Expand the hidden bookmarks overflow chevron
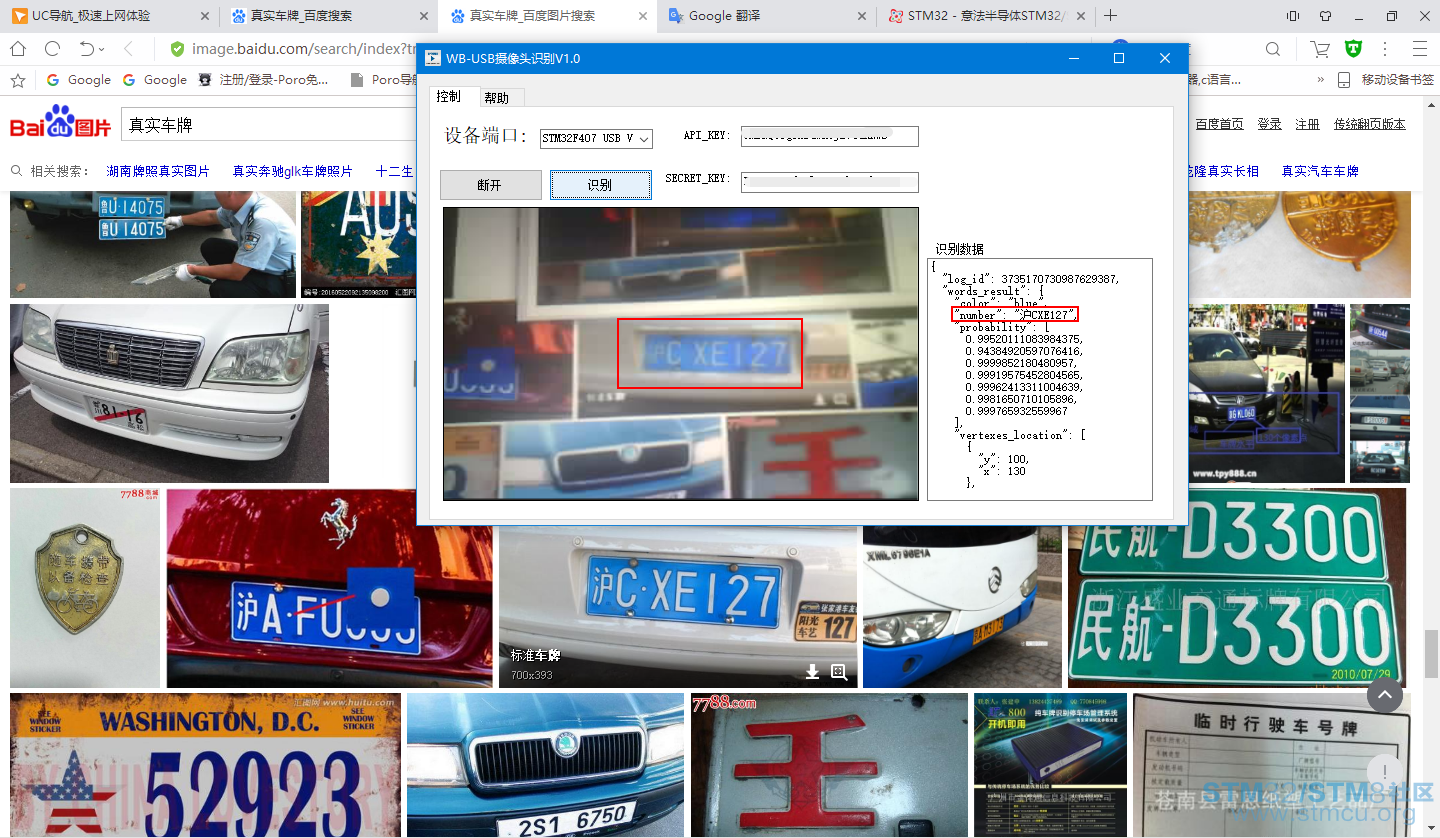The width and height of the screenshot is (1440, 838). 1320,80
